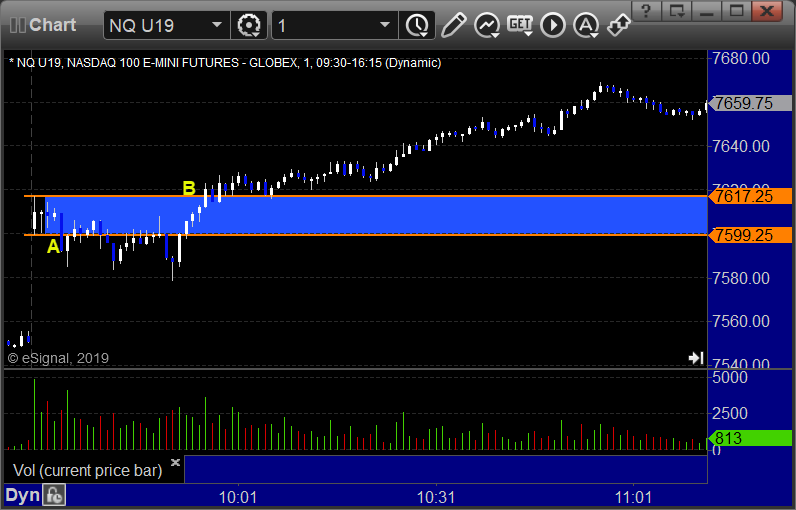
Task: Click the chart grip handle beside Chart title
Action: [18, 25]
